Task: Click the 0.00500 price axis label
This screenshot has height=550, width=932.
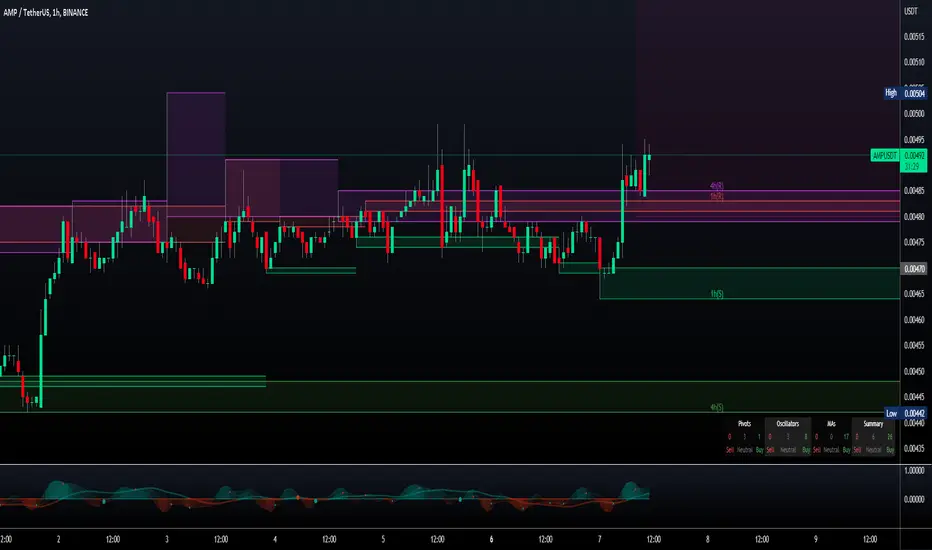Action: point(914,114)
